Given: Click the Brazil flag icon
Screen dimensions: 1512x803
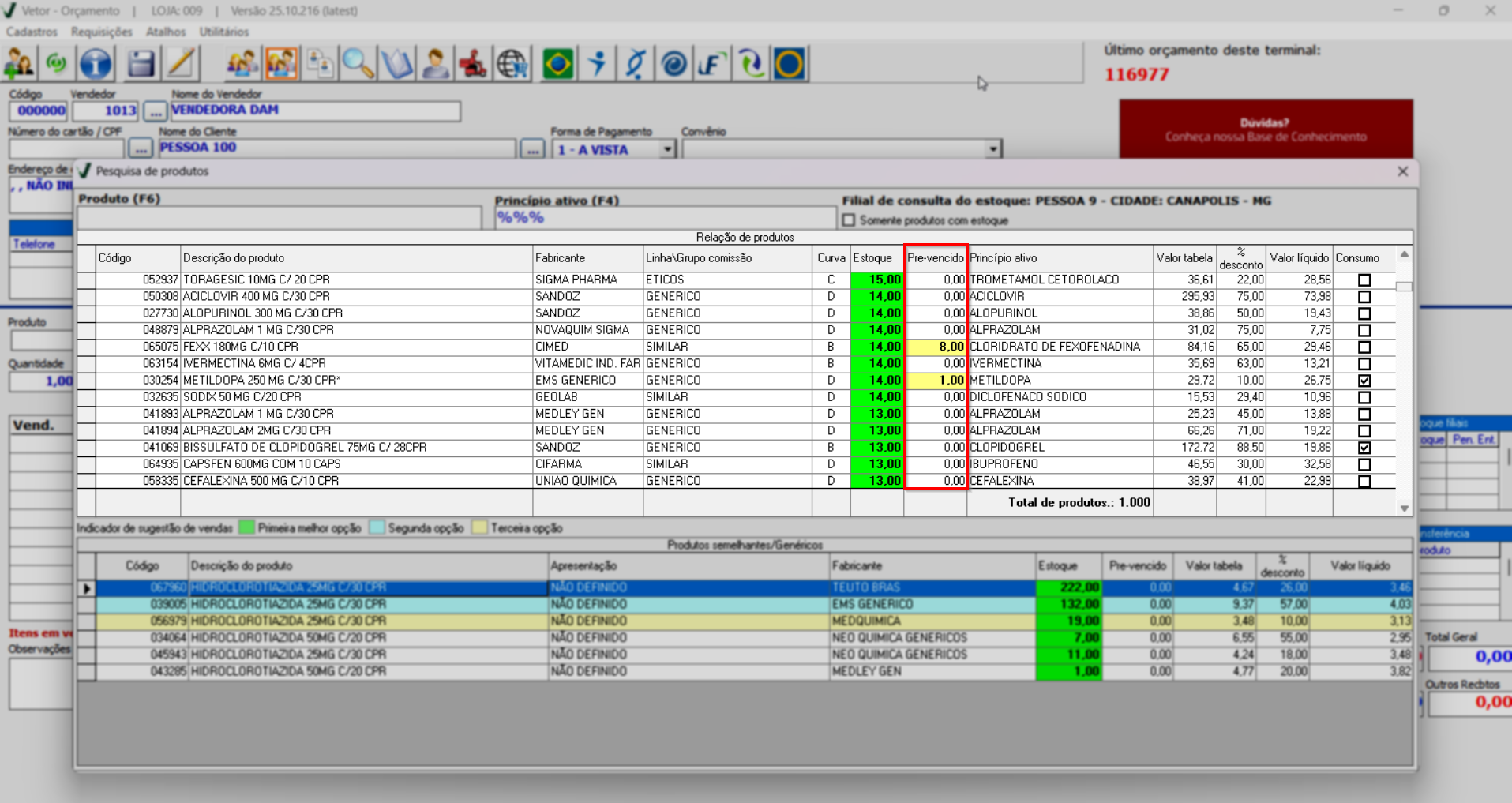Looking at the screenshot, I should [558, 64].
